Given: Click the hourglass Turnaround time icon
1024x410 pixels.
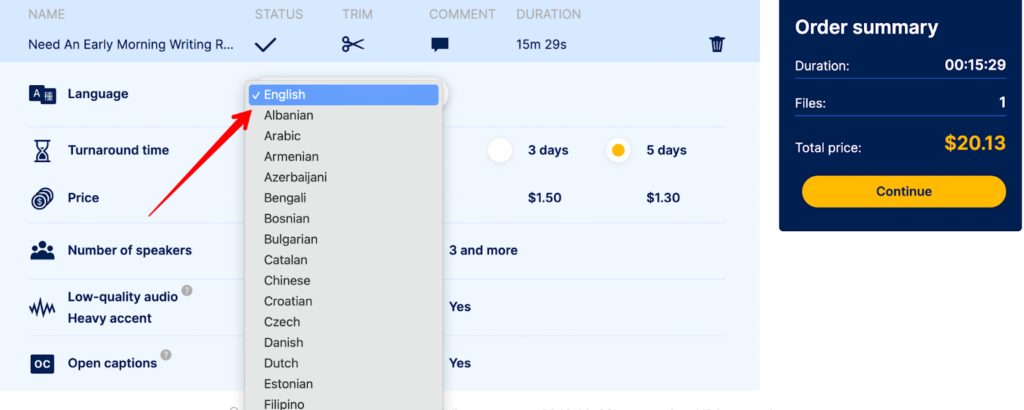Looking at the screenshot, I should pos(42,151).
